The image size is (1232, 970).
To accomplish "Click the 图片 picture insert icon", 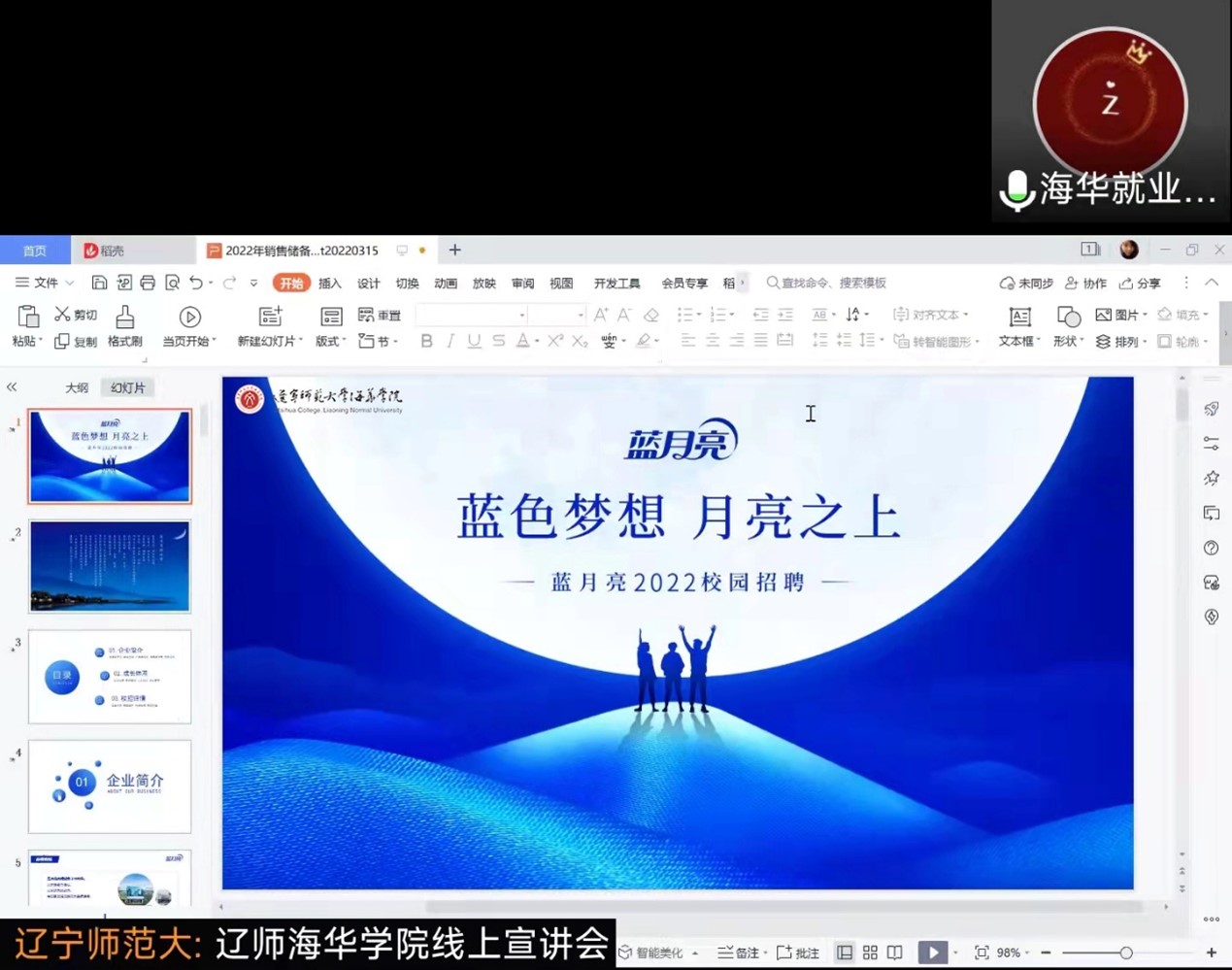I will 1103,315.
